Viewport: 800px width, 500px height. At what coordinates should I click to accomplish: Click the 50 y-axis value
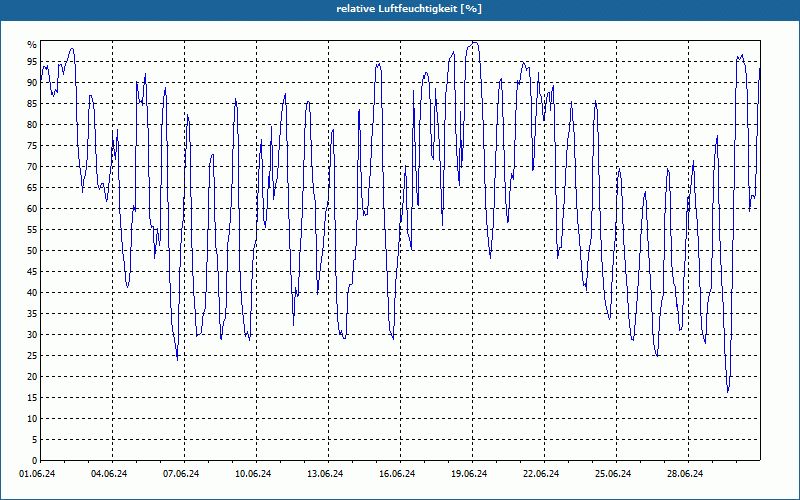[x=32, y=251]
